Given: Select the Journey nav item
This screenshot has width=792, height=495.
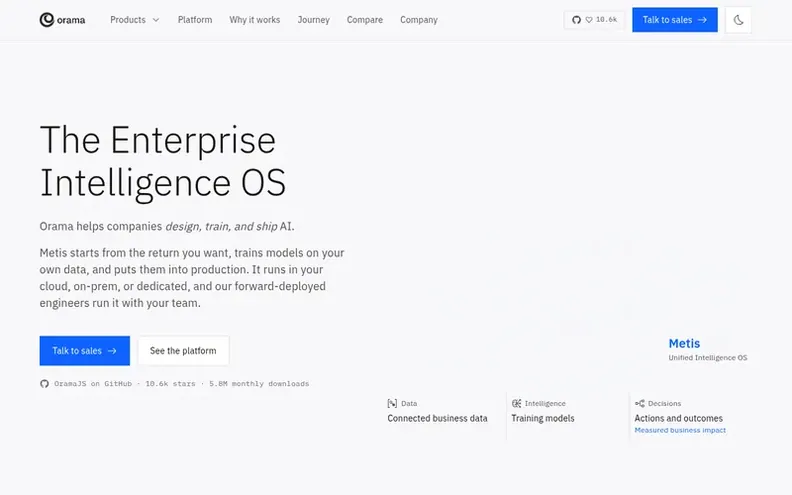Looking at the screenshot, I should (x=313, y=20).
